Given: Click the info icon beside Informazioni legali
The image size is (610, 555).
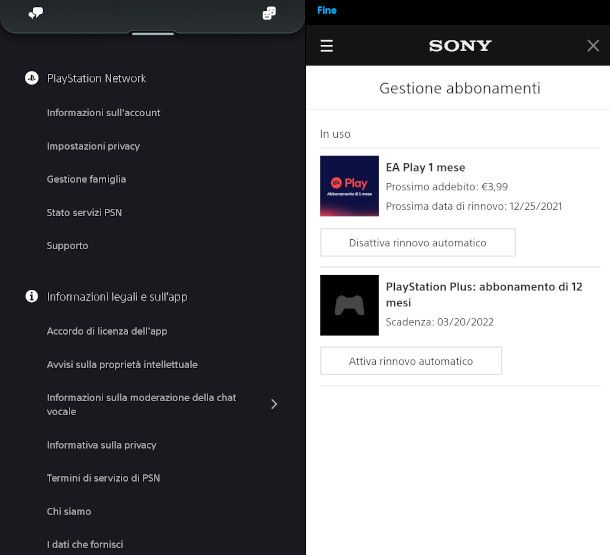Looking at the screenshot, I should pos(32,296).
